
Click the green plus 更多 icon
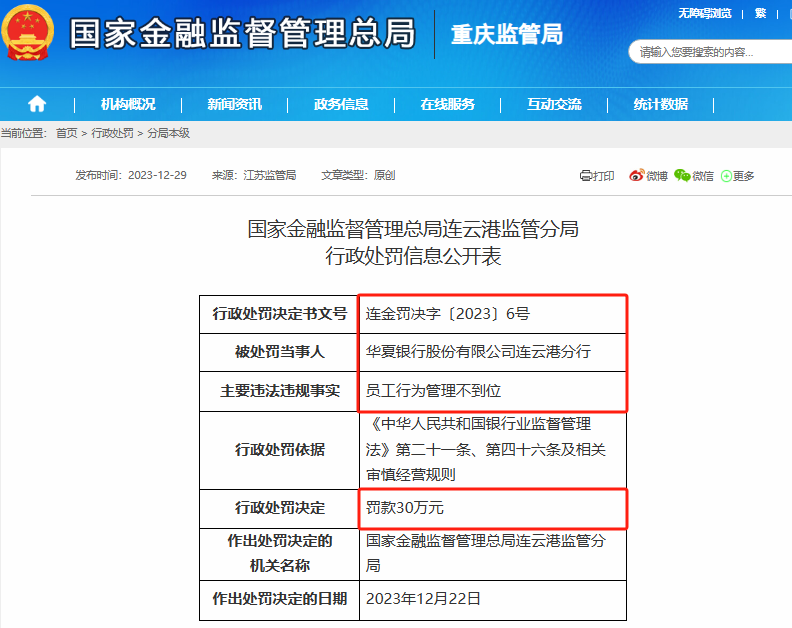[726, 176]
